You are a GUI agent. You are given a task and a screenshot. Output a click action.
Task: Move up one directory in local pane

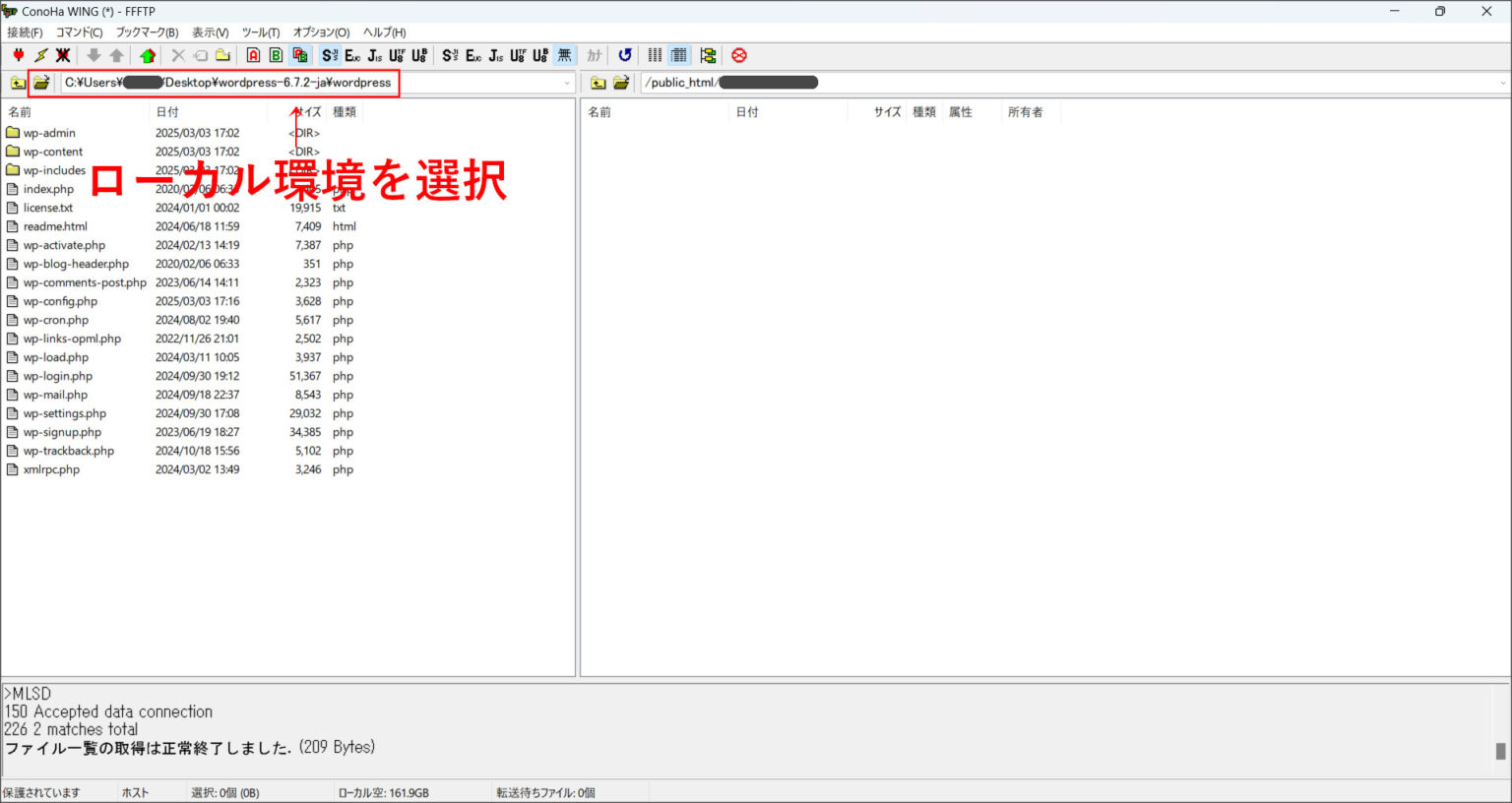coord(17,83)
